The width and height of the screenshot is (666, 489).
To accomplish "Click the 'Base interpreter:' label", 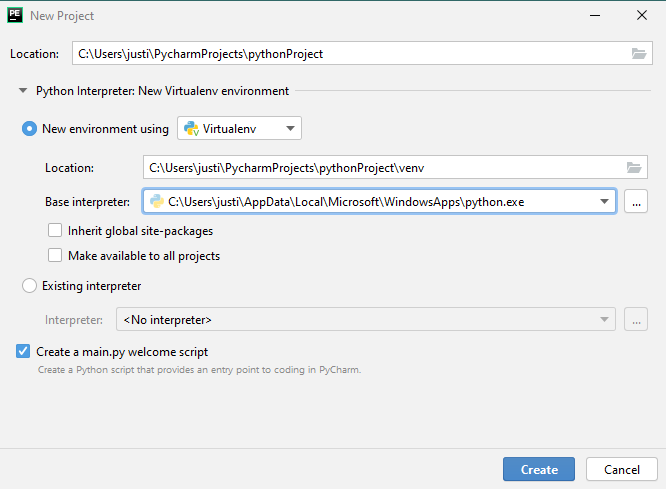I will [87, 202].
